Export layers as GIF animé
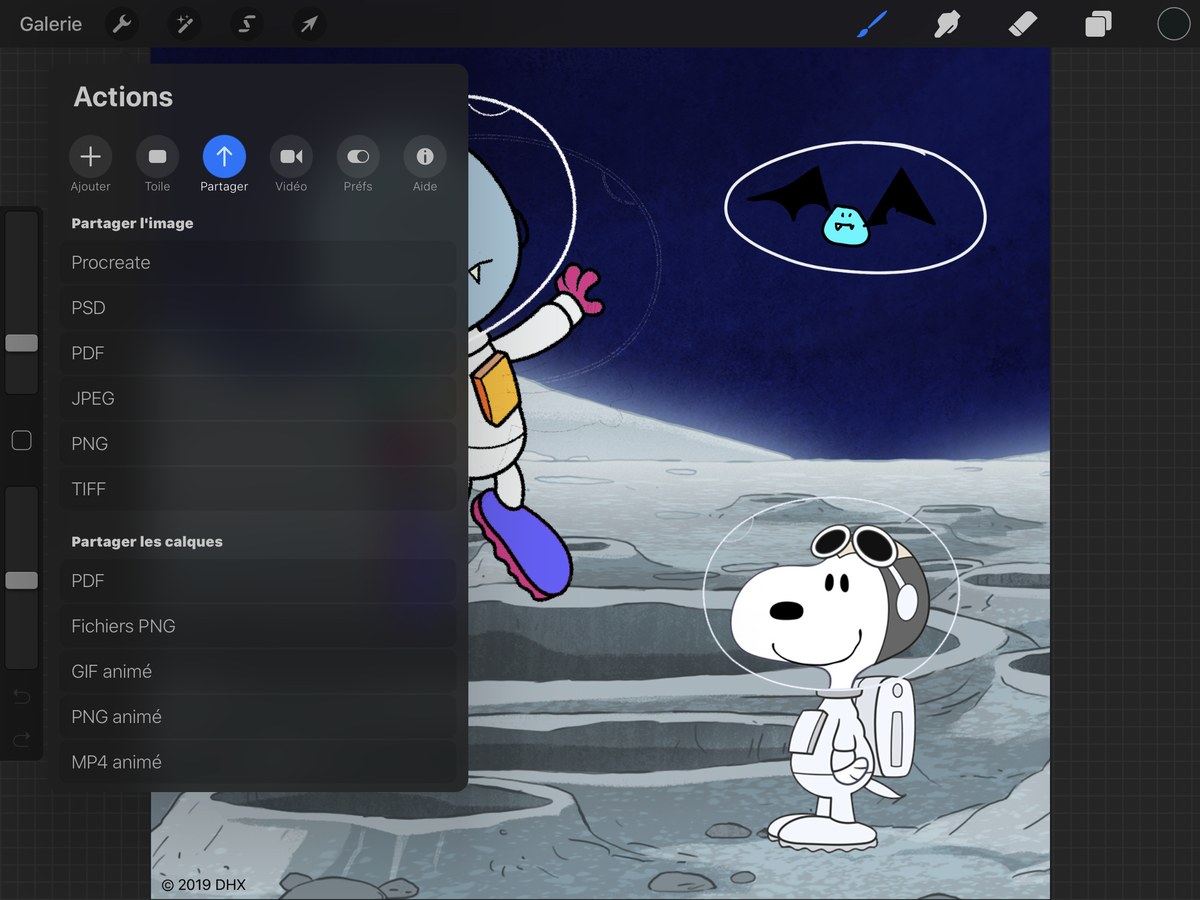 coord(258,671)
